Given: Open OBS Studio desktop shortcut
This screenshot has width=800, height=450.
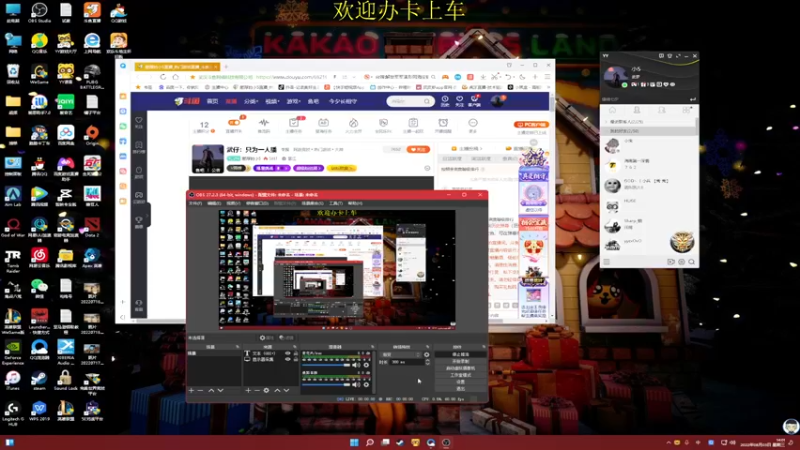Looking at the screenshot, I should click(39, 12).
